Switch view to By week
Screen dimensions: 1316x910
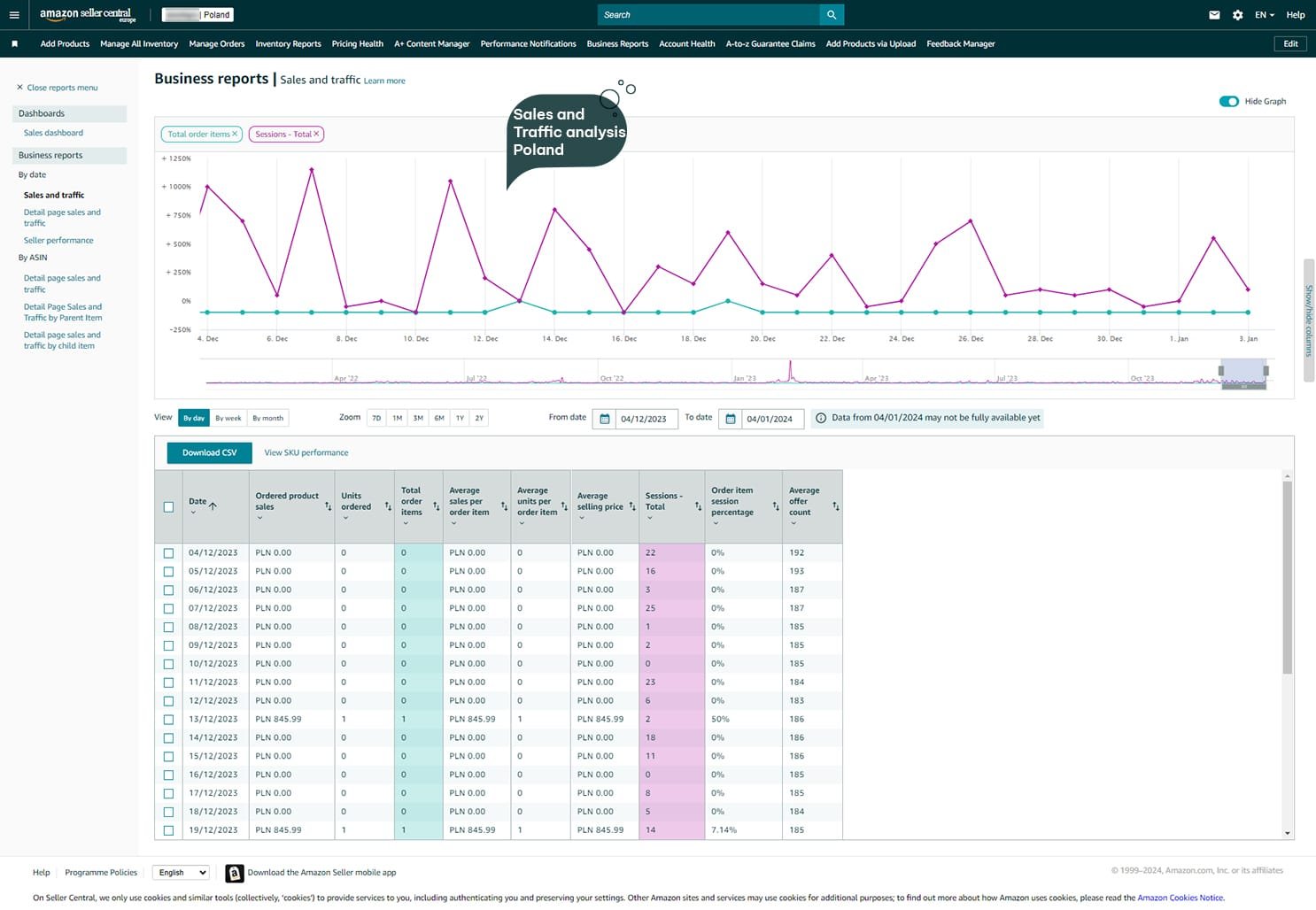pos(228,418)
